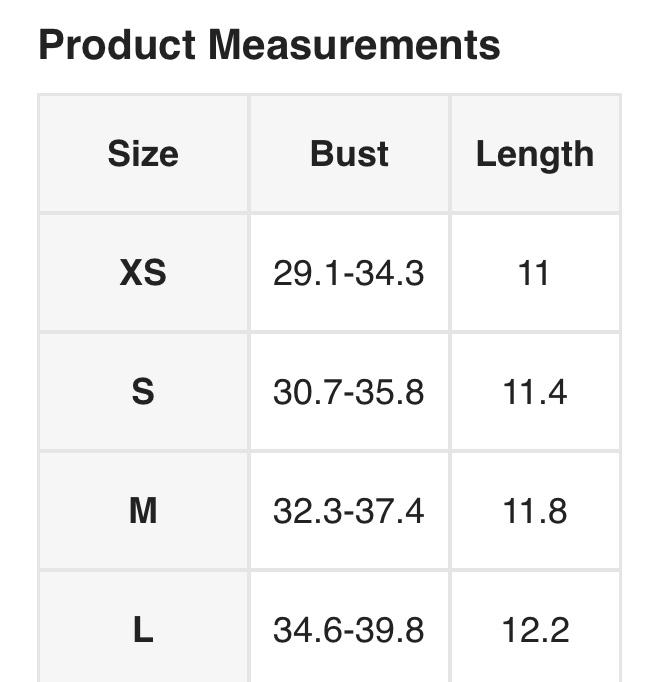This screenshot has height=682, width=647.
Task: Select the M size row label
Action: click(x=143, y=511)
